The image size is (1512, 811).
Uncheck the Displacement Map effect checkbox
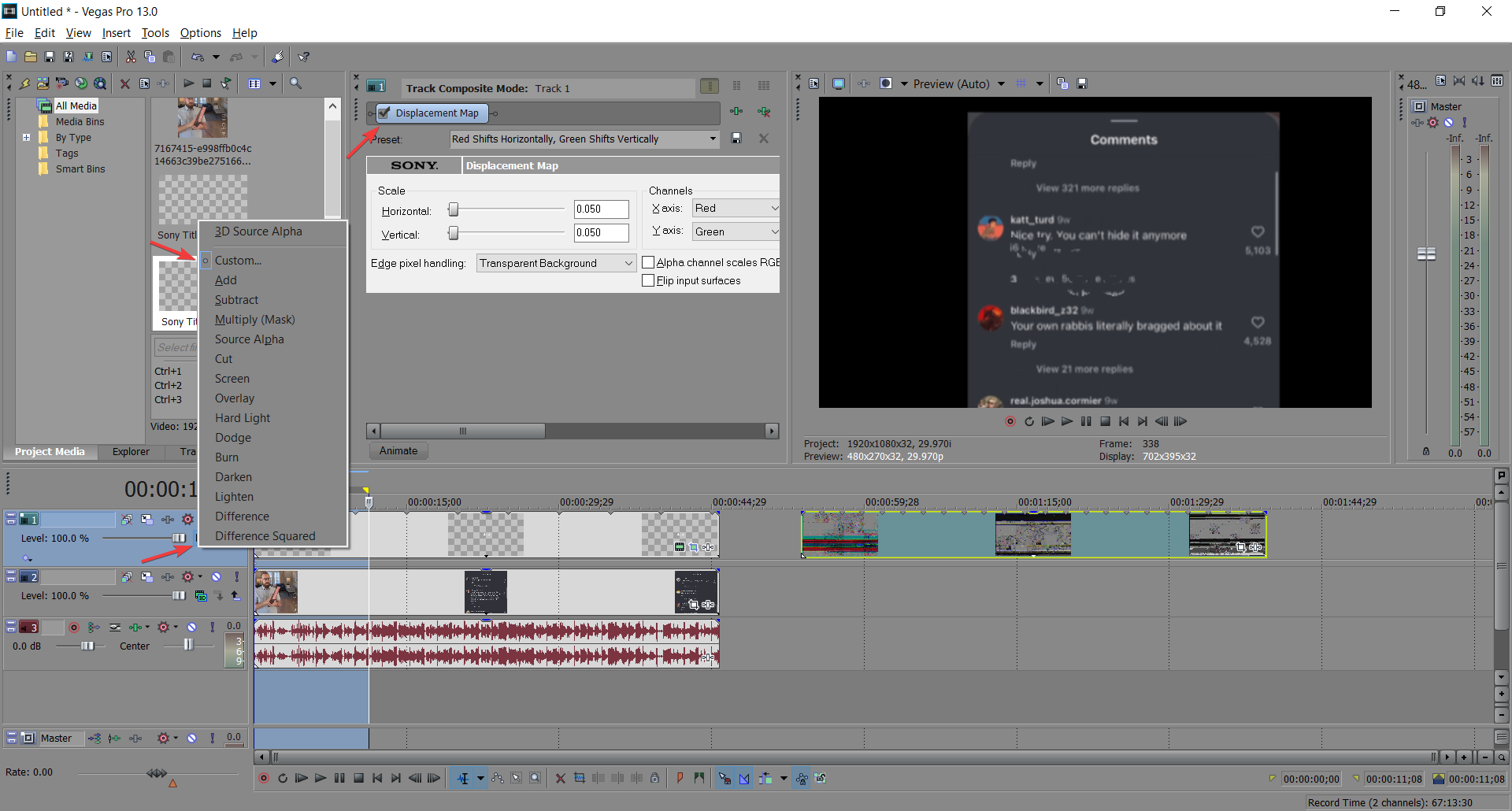click(384, 113)
